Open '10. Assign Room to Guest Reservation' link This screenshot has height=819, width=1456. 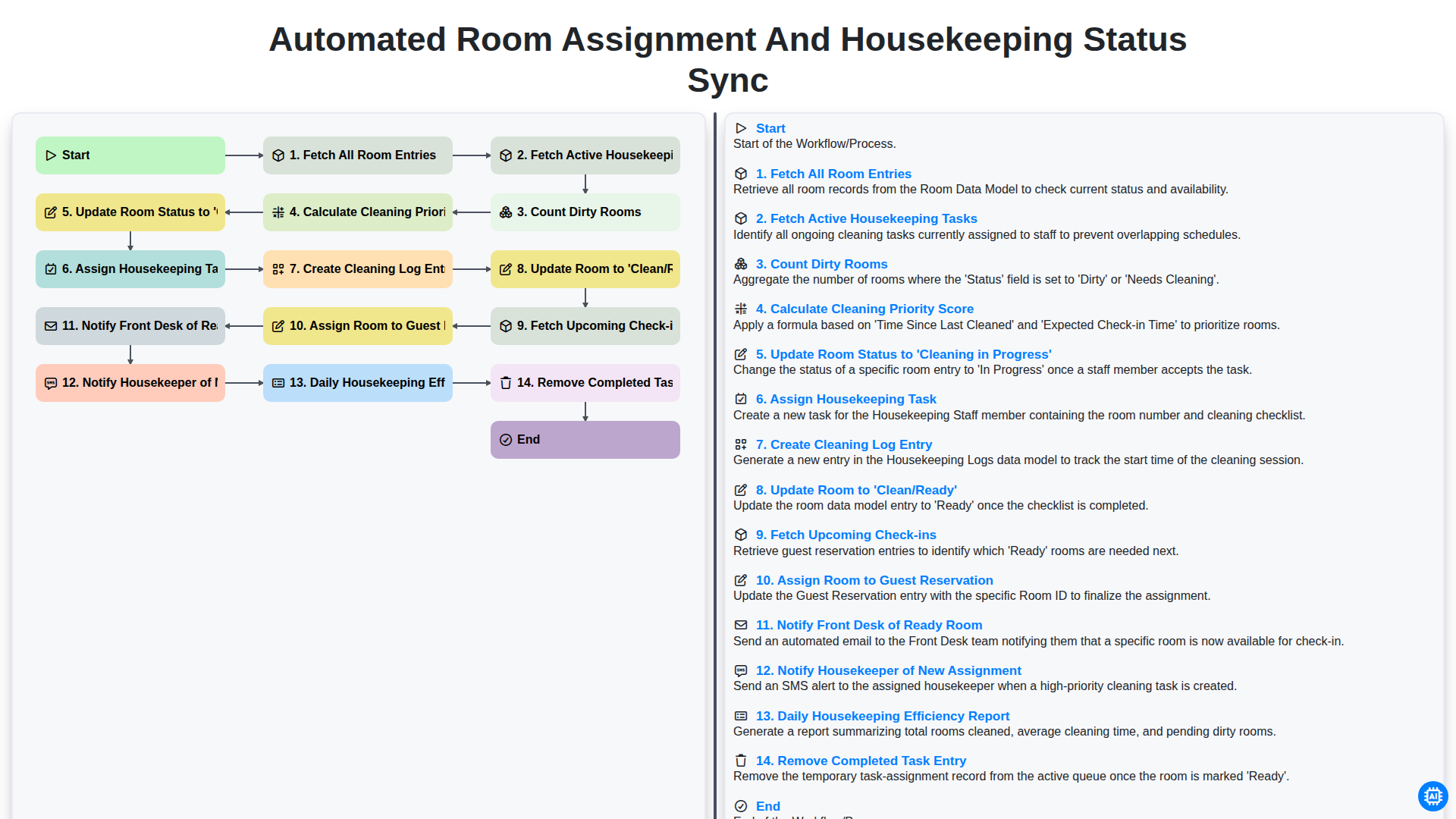874,580
